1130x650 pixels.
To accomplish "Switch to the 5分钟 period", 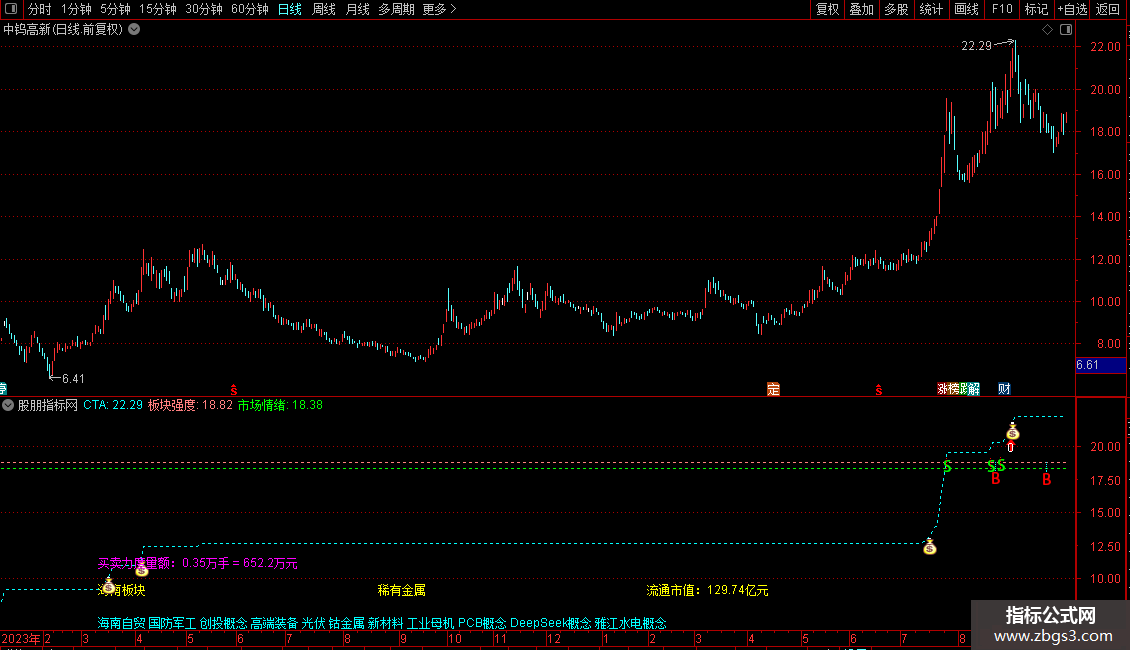I will click(115, 9).
